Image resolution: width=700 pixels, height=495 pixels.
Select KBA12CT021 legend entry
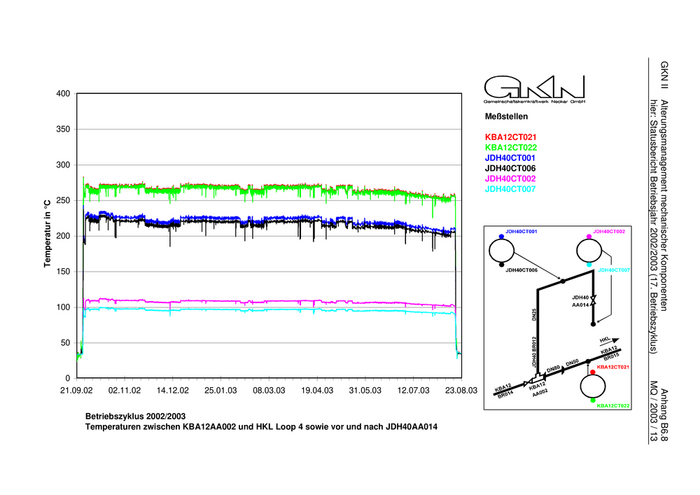point(511,137)
